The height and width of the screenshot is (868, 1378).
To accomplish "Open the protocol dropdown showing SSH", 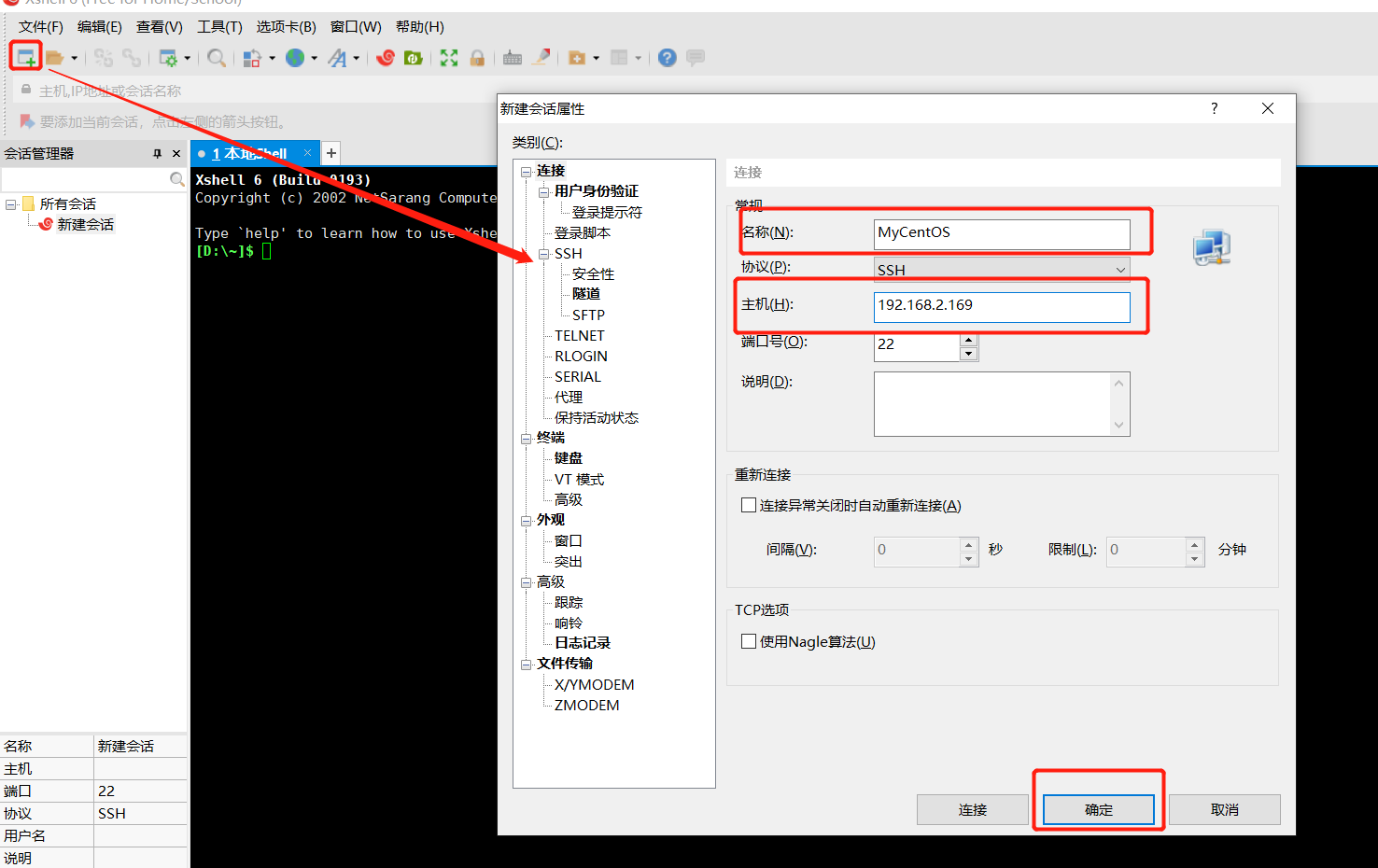I will [x=1121, y=270].
